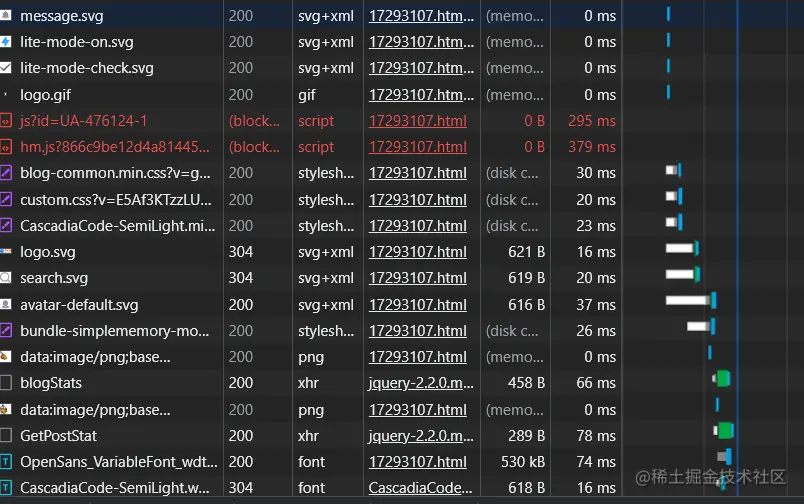Select the custom.css?v=E5Af3KTzzLU request

[116, 199]
